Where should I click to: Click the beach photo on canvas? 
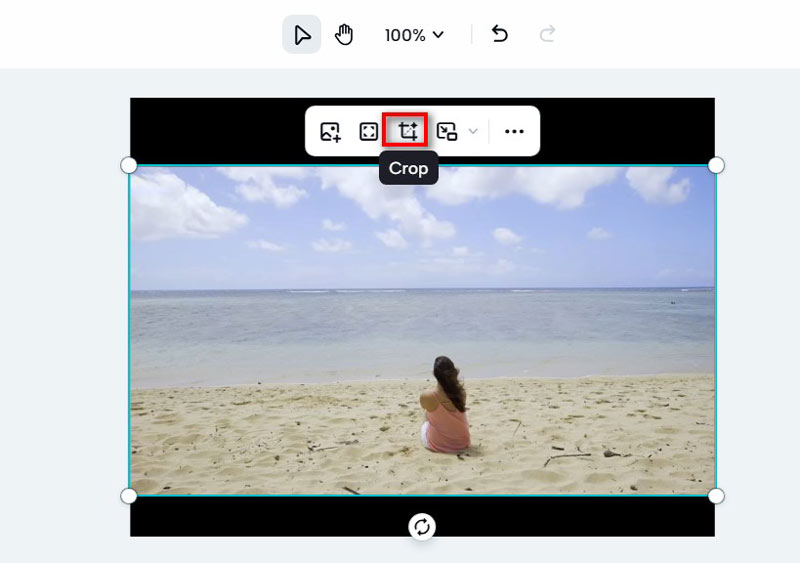click(422, 330)
